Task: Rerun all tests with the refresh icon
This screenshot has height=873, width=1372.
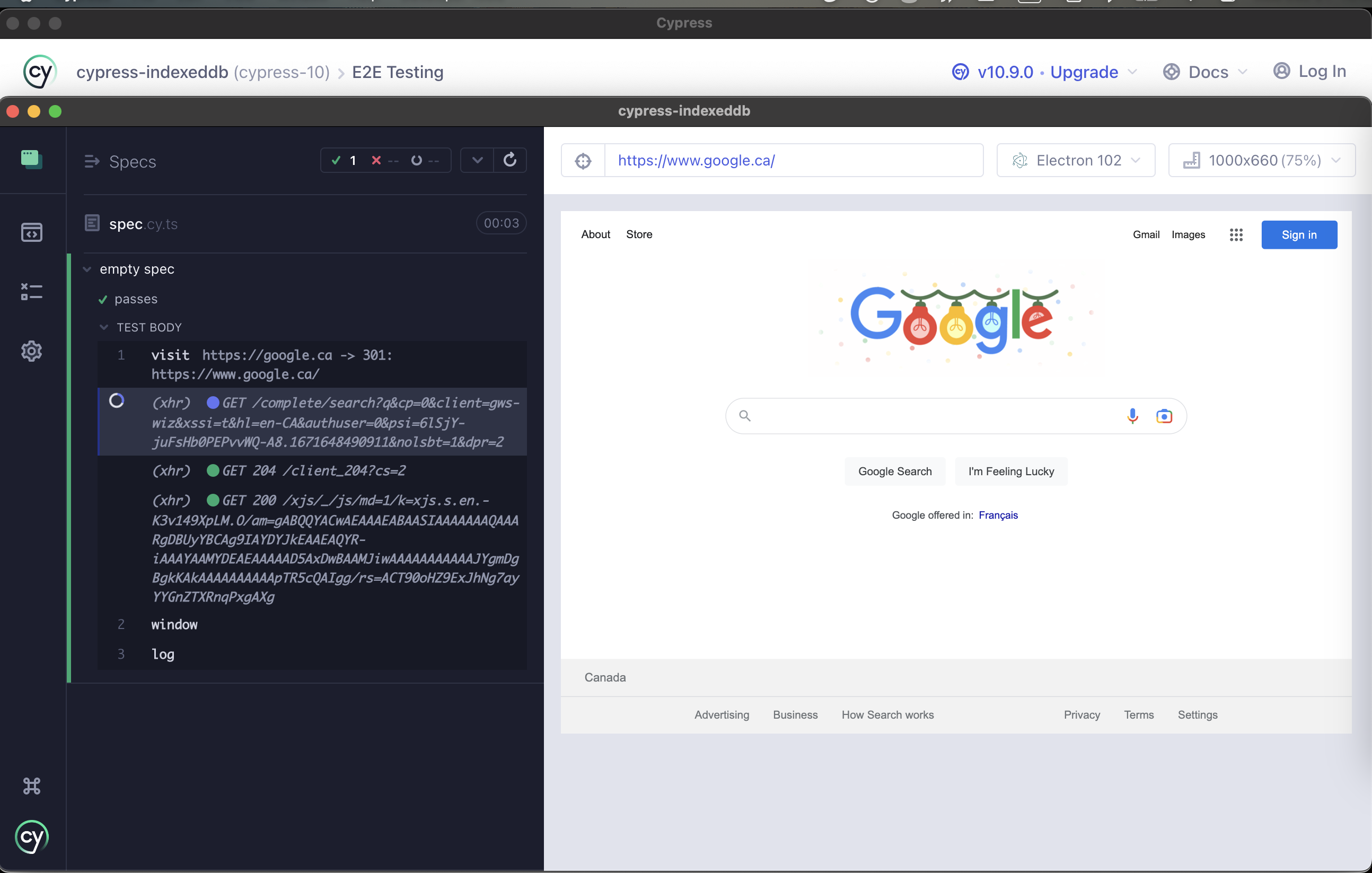Action: [510, 160]
